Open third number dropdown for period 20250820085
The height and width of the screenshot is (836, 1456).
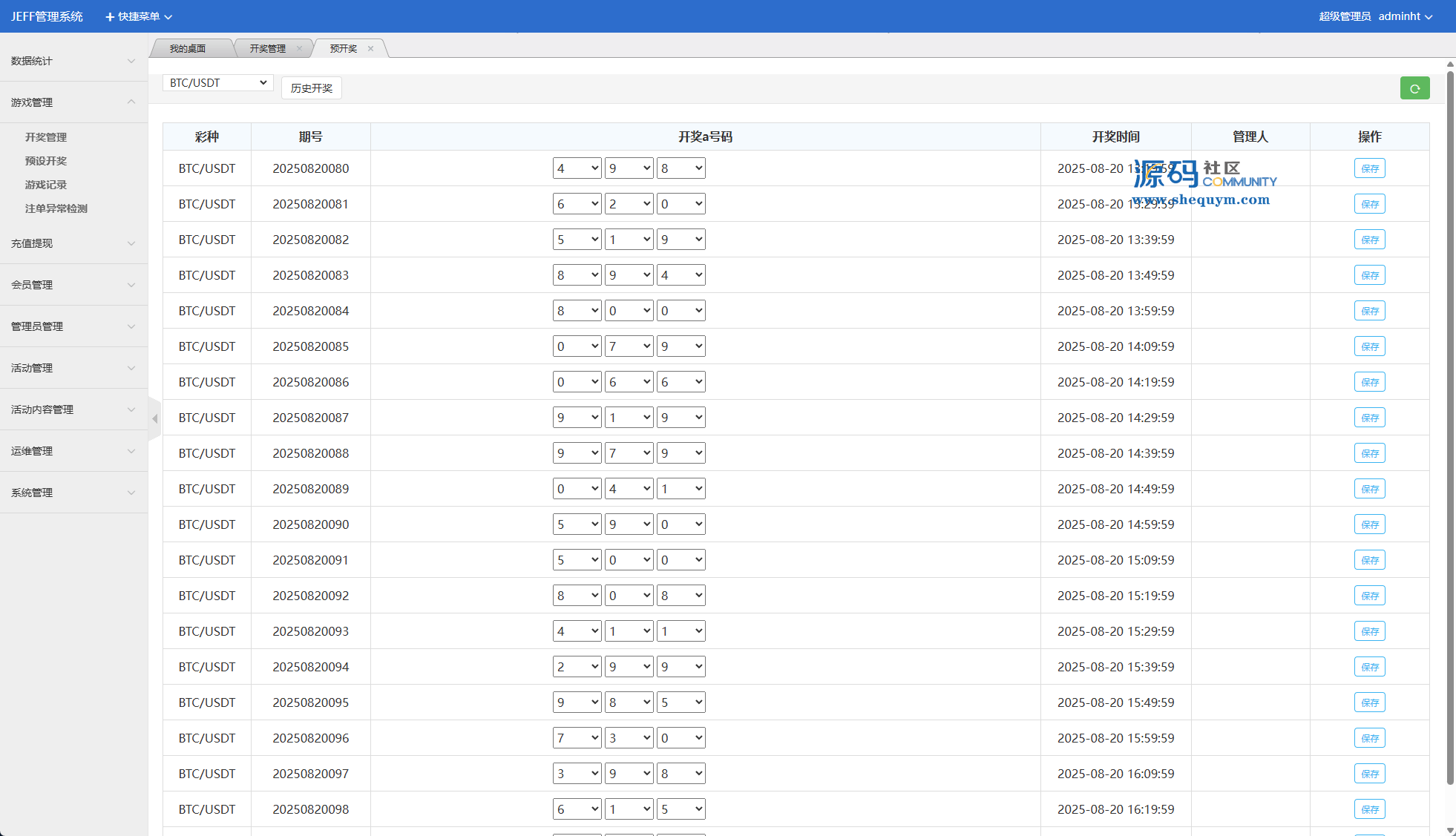coord(681,346)
